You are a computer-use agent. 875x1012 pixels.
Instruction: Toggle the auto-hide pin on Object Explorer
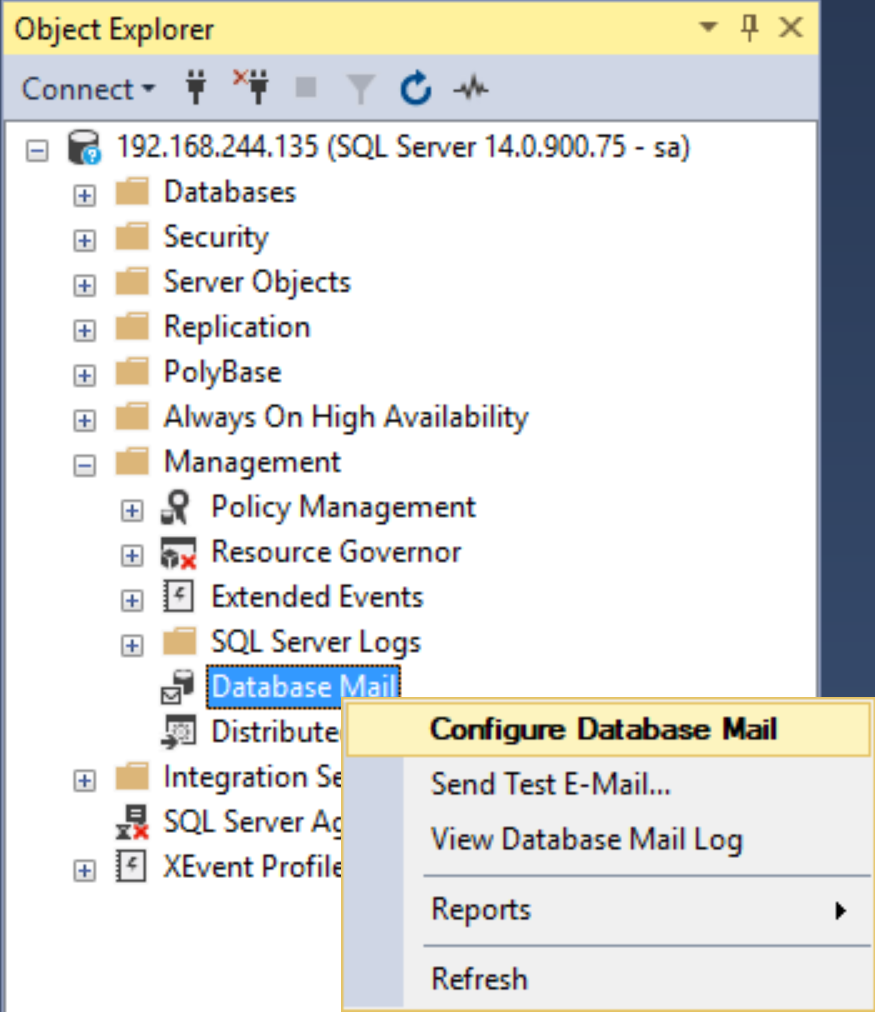tap(749, 28)
